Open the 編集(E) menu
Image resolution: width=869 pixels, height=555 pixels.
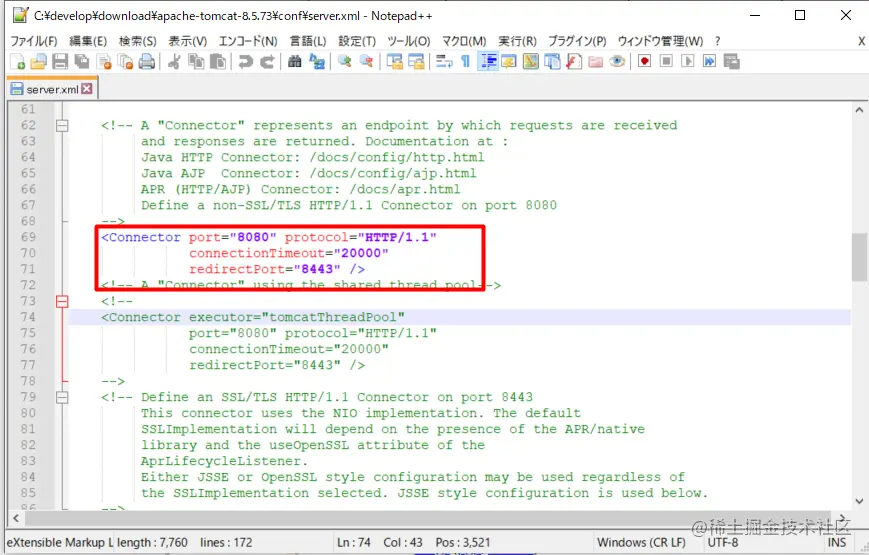[88, 41]
